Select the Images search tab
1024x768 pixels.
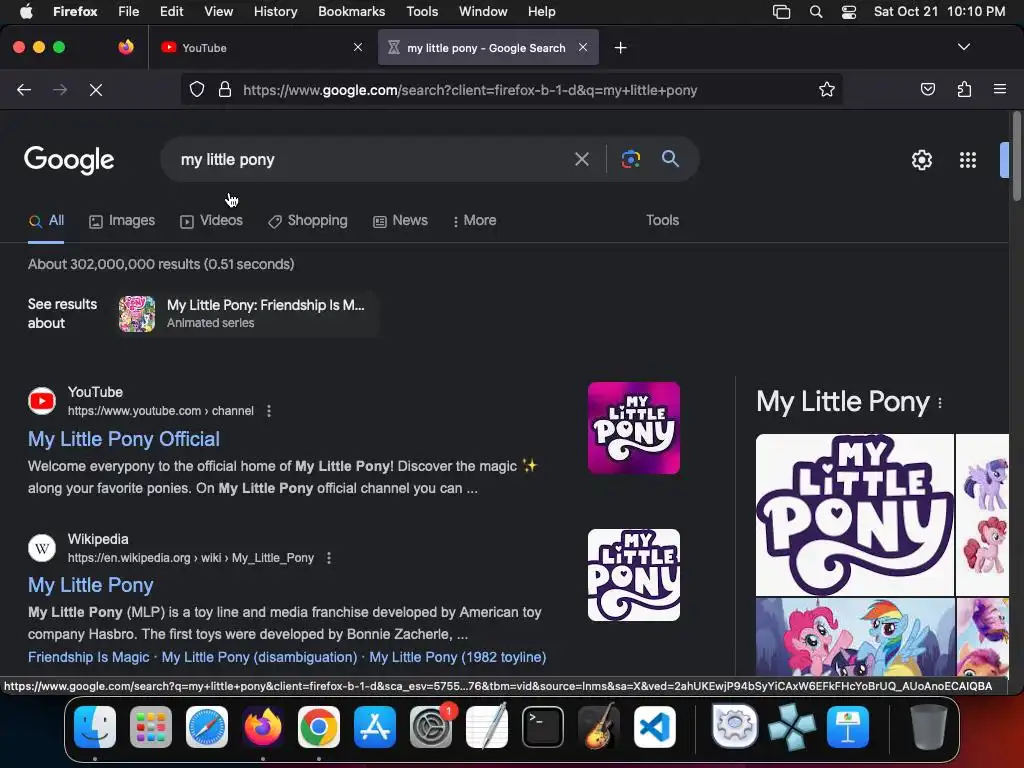pos(122,221)
